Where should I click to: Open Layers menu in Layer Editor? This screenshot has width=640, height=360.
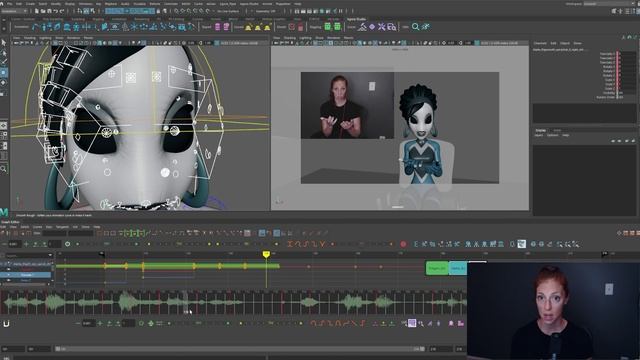(539, 135)
